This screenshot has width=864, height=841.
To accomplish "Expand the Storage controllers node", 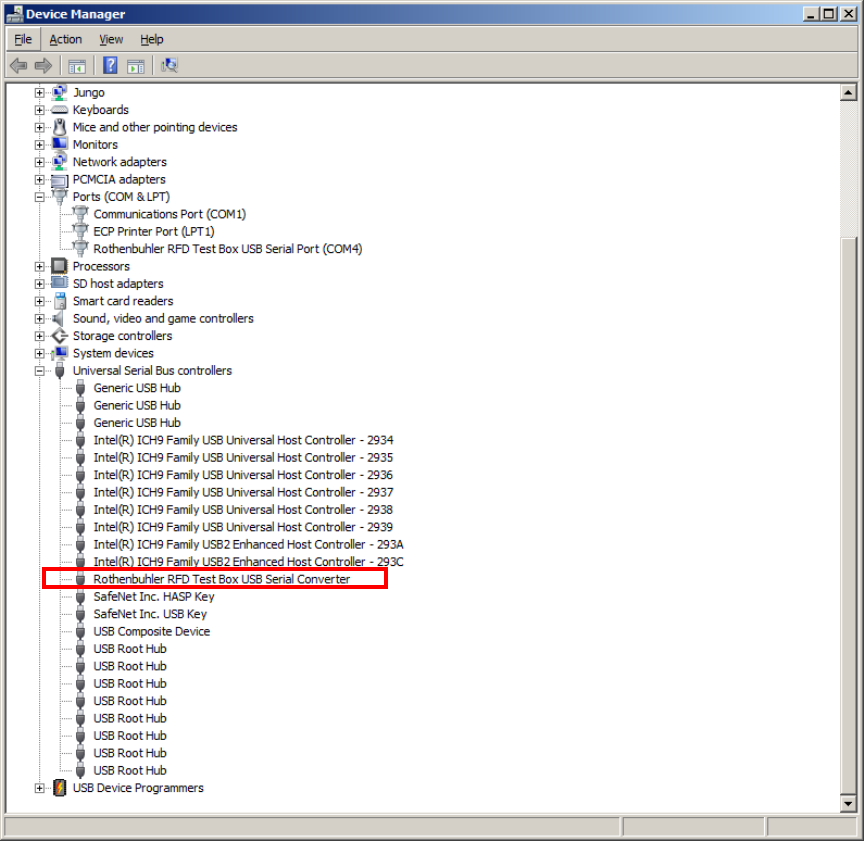I will coord(39,336).
